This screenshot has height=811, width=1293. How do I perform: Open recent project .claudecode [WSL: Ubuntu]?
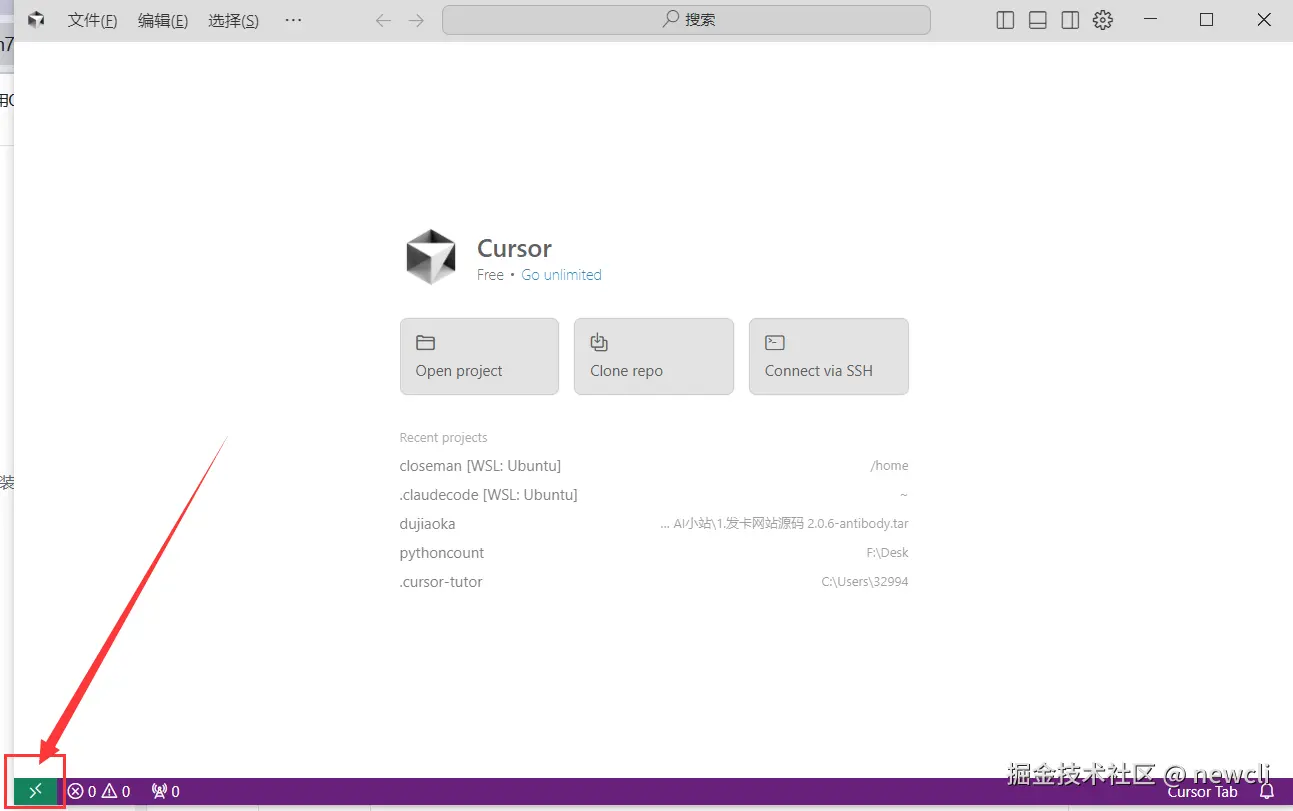point(654,495)
